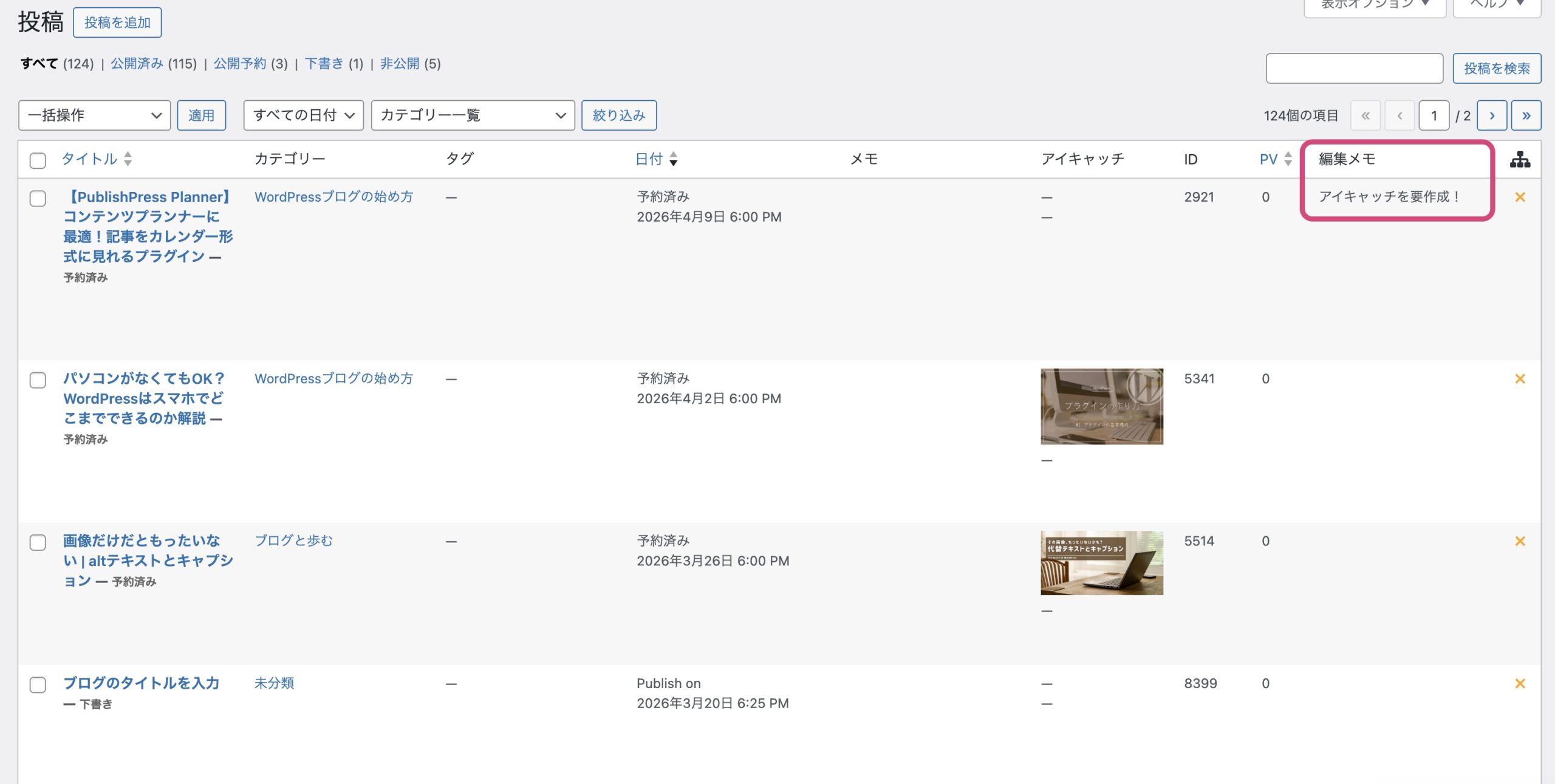Select checkbox for ブログのタイトルを入力 draft
This screenshot has width=1555, height=784.
[38, 684]
